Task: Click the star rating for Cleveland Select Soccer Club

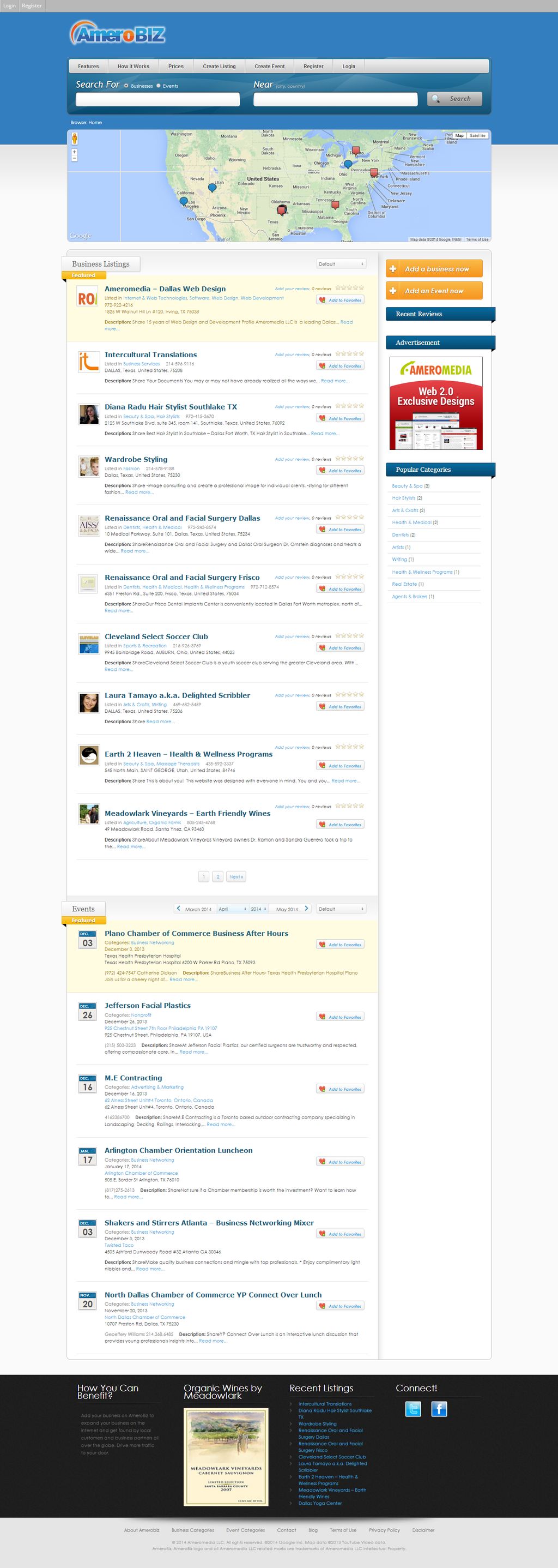Action: (x=349, y=635)
